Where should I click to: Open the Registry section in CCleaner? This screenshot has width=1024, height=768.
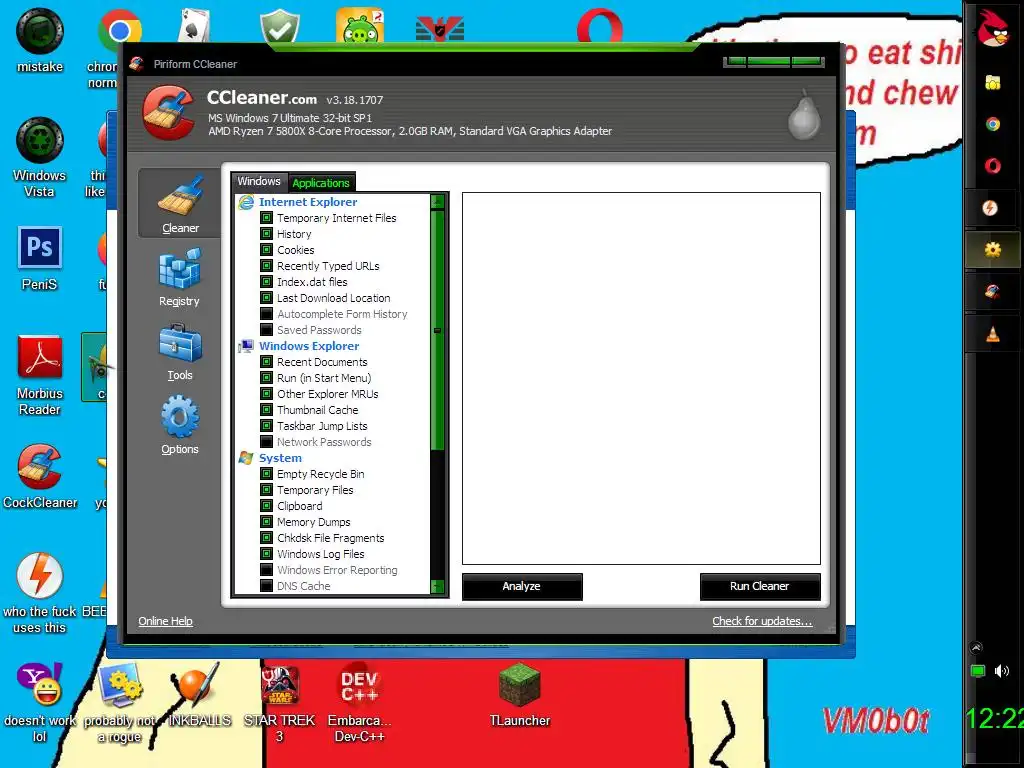[180, 277]
